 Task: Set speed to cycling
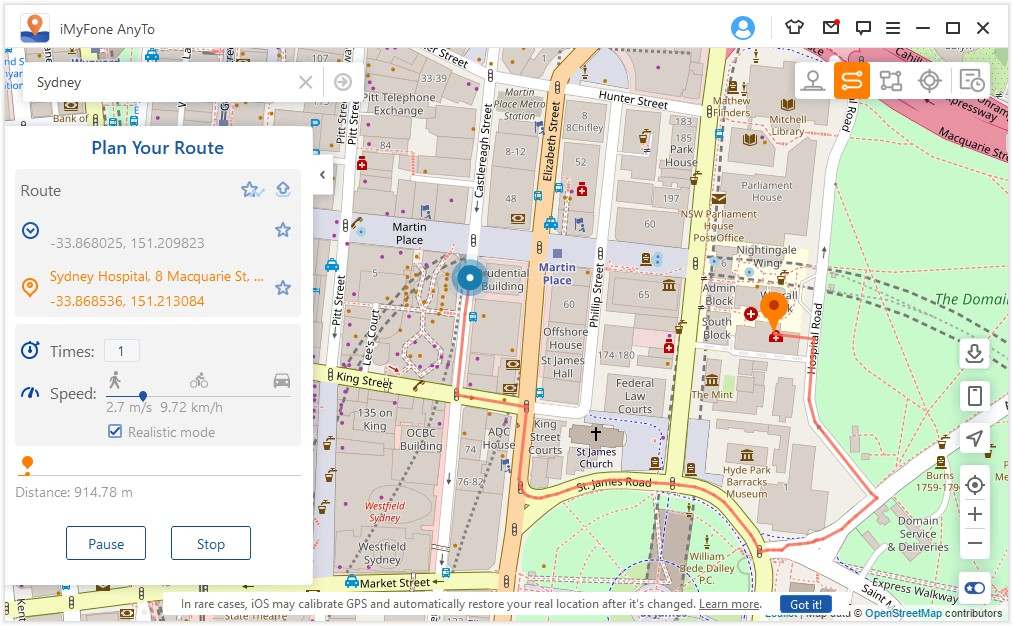pyautogui.click(x=199, y=381)
